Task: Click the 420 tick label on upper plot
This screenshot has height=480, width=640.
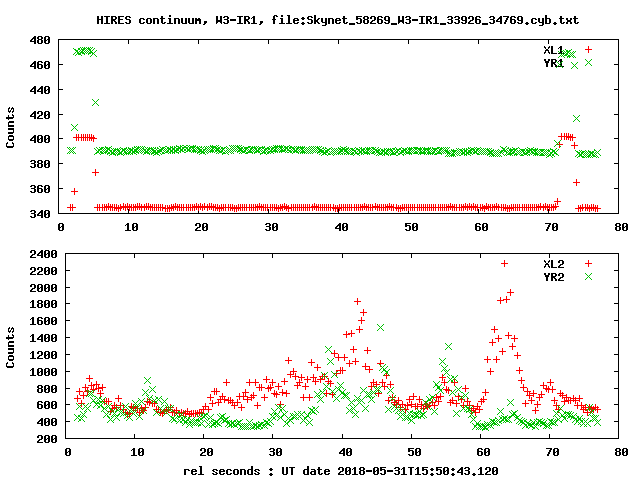Action: point(40,115)
